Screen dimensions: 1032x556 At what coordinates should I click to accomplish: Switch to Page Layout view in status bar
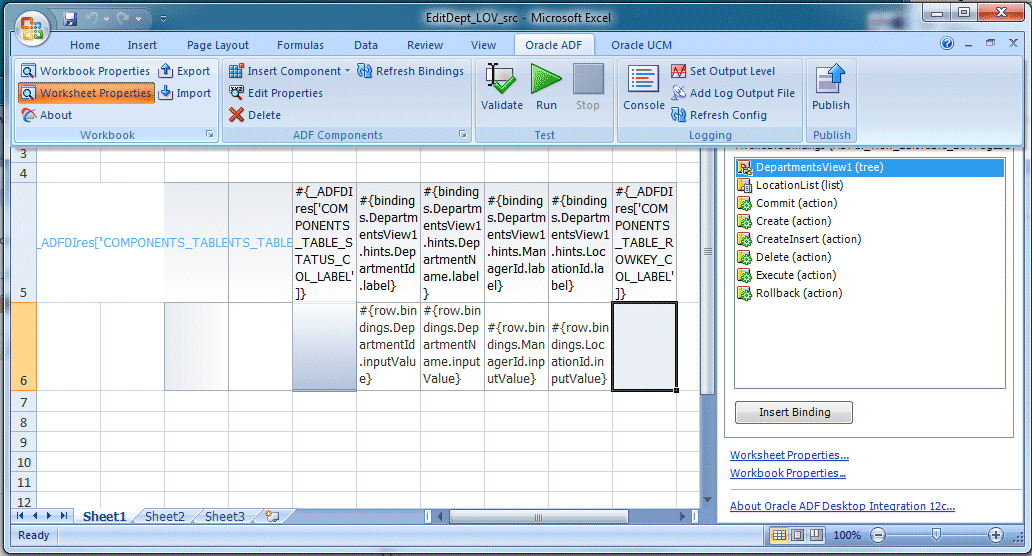[797, 535]
